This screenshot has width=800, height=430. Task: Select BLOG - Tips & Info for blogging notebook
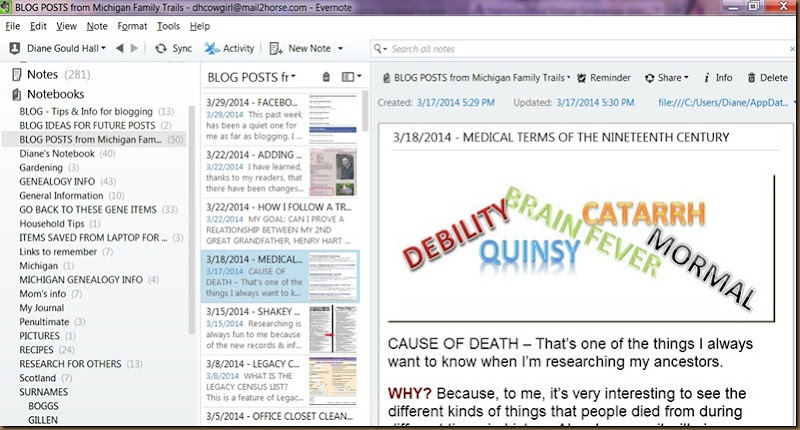click(x=96, y=112)
